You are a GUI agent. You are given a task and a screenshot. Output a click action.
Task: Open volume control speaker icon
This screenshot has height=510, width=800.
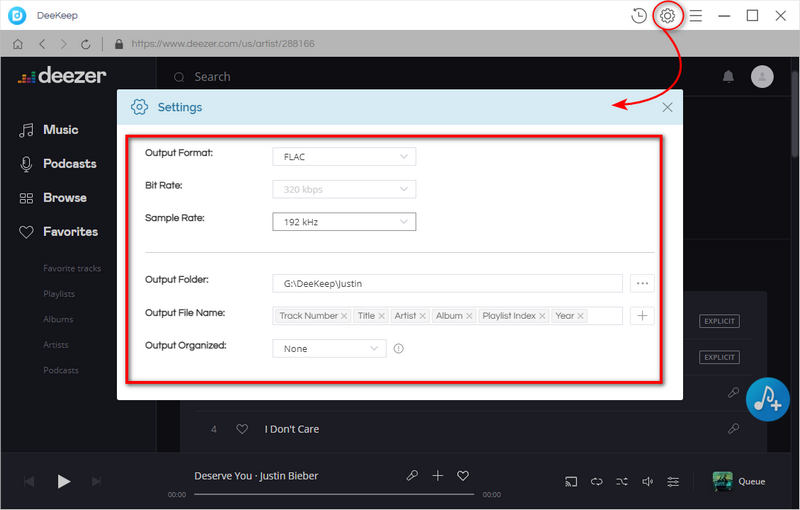[x=647, y=481]
